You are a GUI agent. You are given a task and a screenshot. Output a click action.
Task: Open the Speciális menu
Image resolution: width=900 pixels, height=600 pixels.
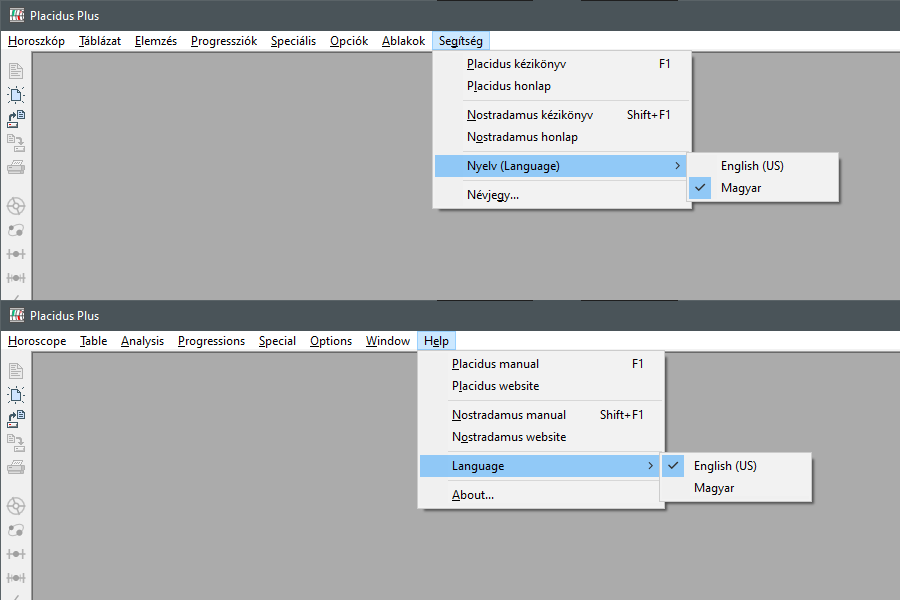(293, 41)
